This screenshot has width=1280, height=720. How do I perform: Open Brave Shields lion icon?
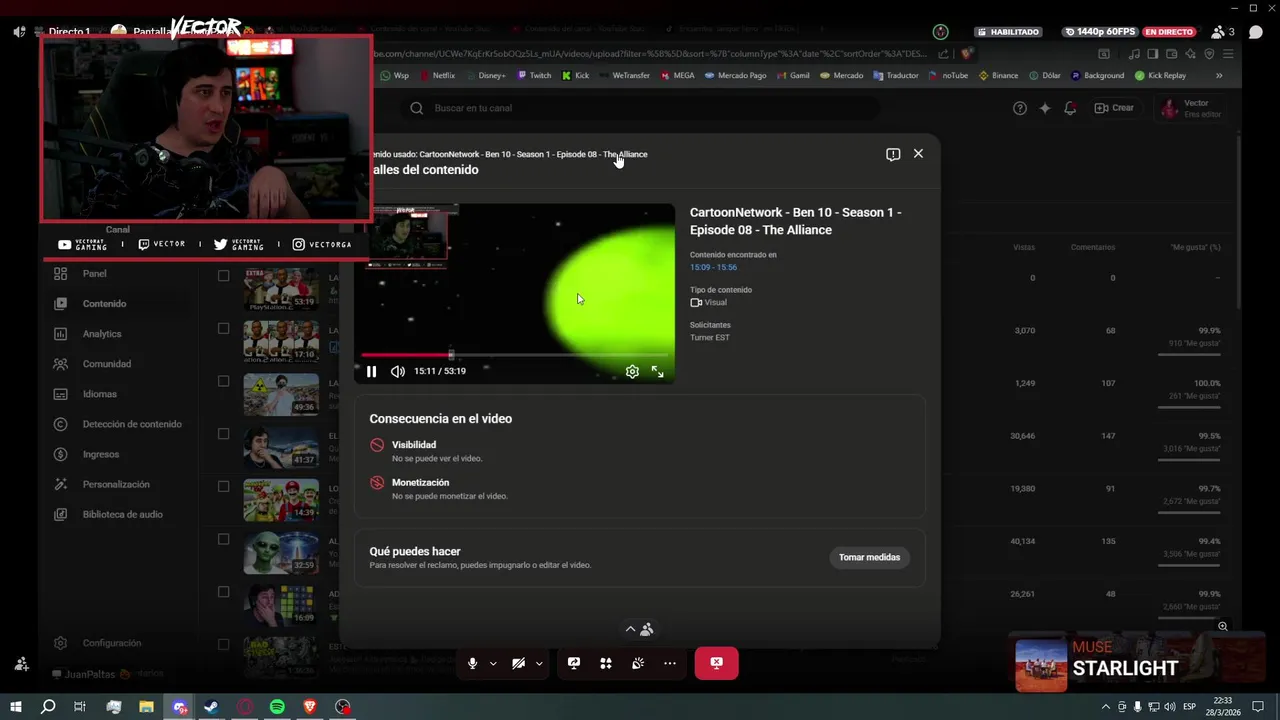[966, 54]
